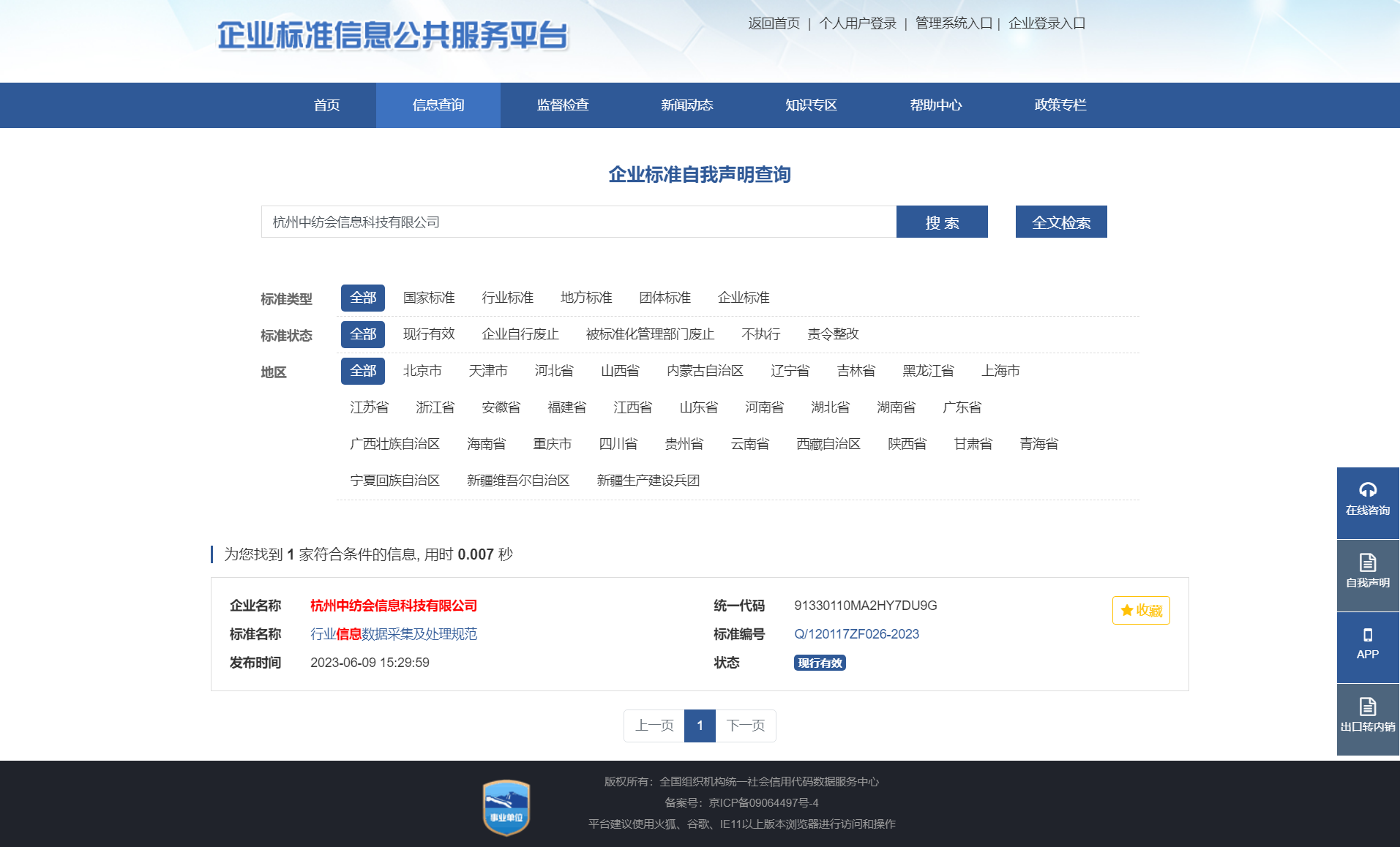This screenshot has height=847, width=1400.
Task: Select 全部 under 地区
Action: tap(363, 371)
